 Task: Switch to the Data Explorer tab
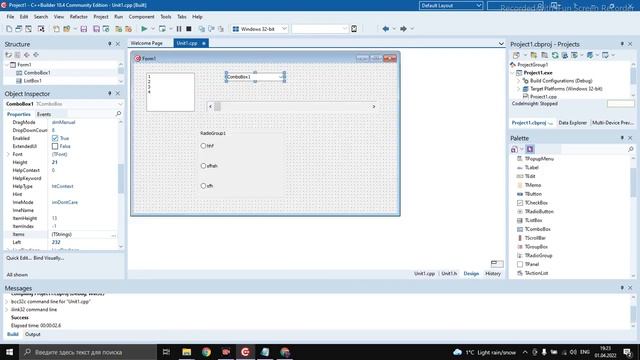[x=572, y=123]
